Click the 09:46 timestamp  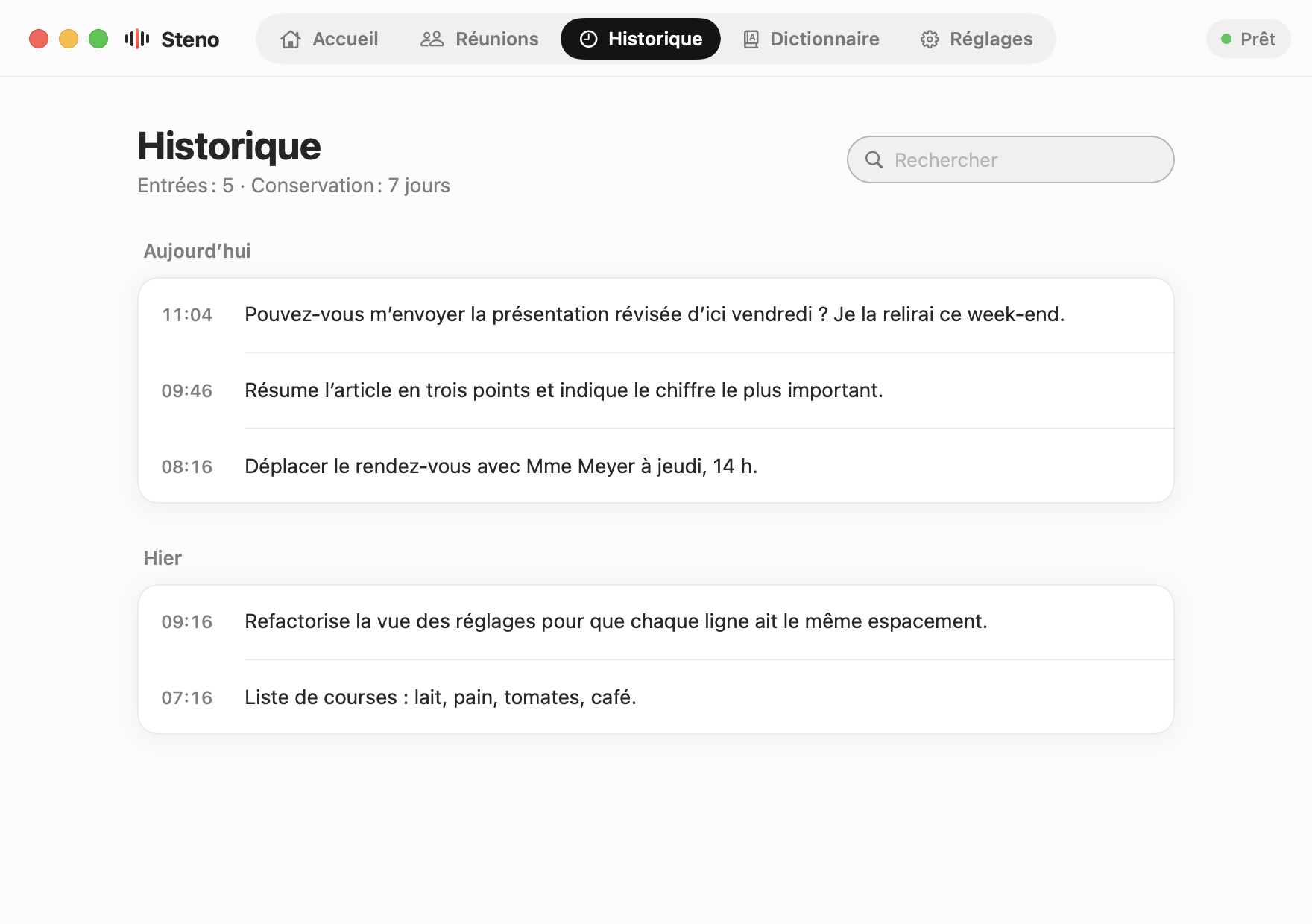pyautogui.click(x=187, y=391)
